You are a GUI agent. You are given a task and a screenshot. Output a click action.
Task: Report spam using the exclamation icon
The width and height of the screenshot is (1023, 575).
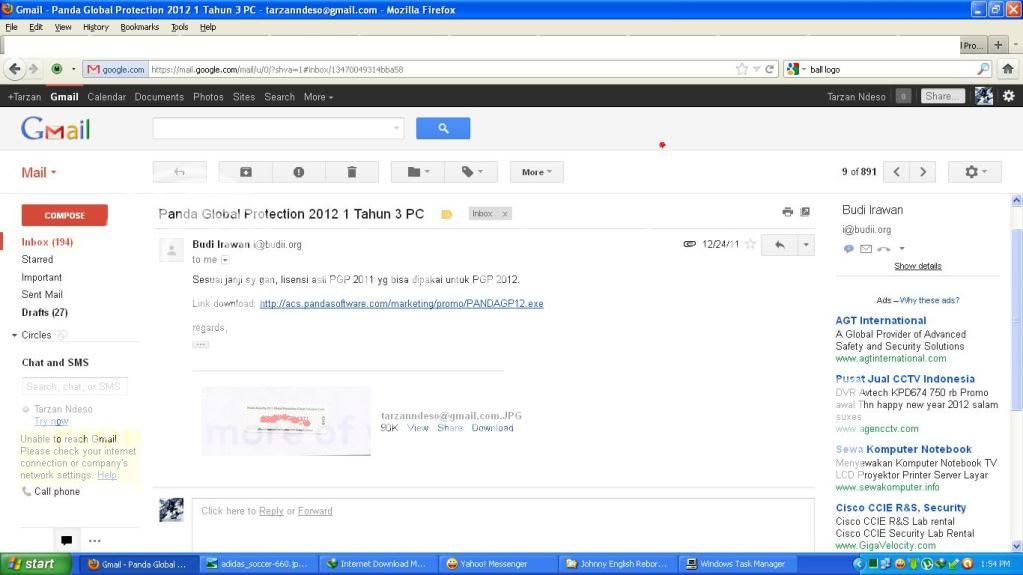click(x=298, y=172)
